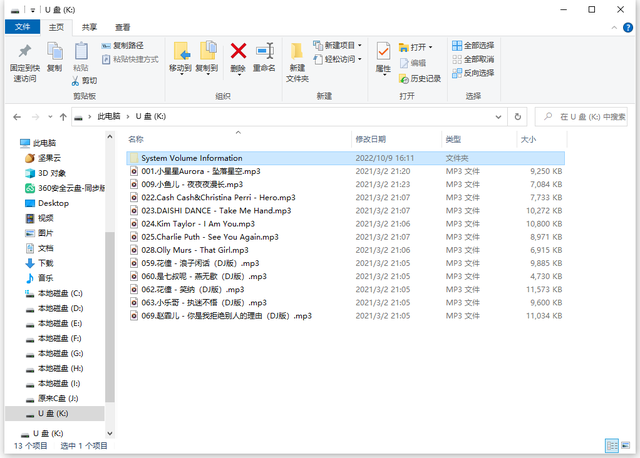Switch to the 主页 ribbon tab
This screenshot has width=640, height=458.
point(56,27)
